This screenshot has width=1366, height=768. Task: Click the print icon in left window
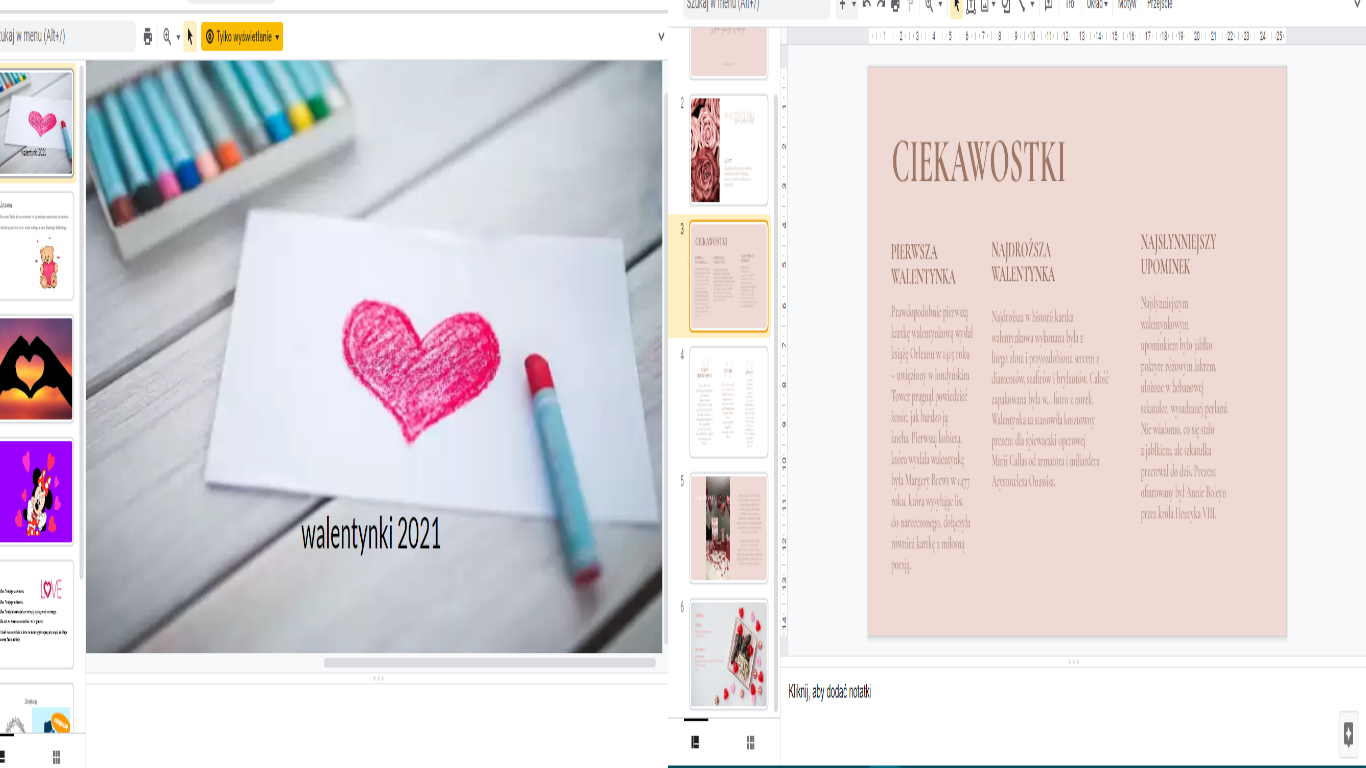[148, 37]
